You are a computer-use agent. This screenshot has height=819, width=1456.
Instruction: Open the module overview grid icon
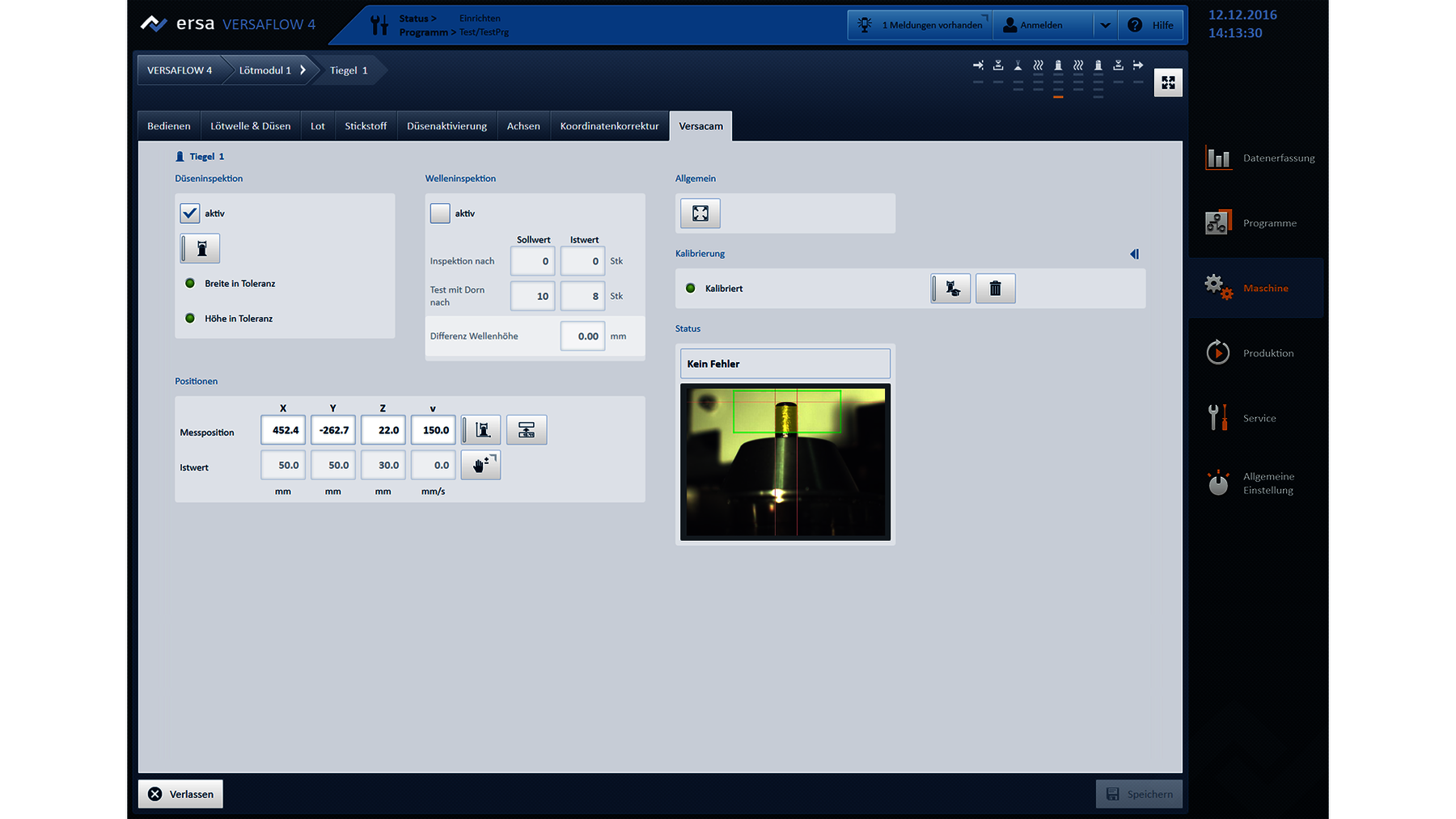click(1167, 82)
